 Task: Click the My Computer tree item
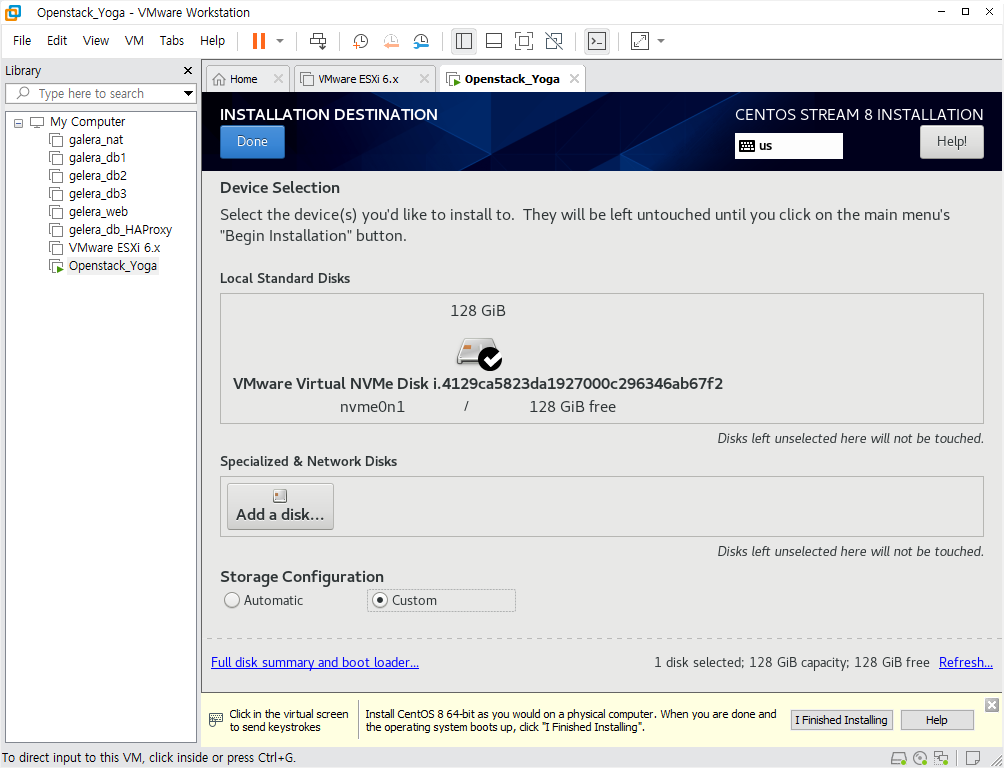click(x=87, y=122)
